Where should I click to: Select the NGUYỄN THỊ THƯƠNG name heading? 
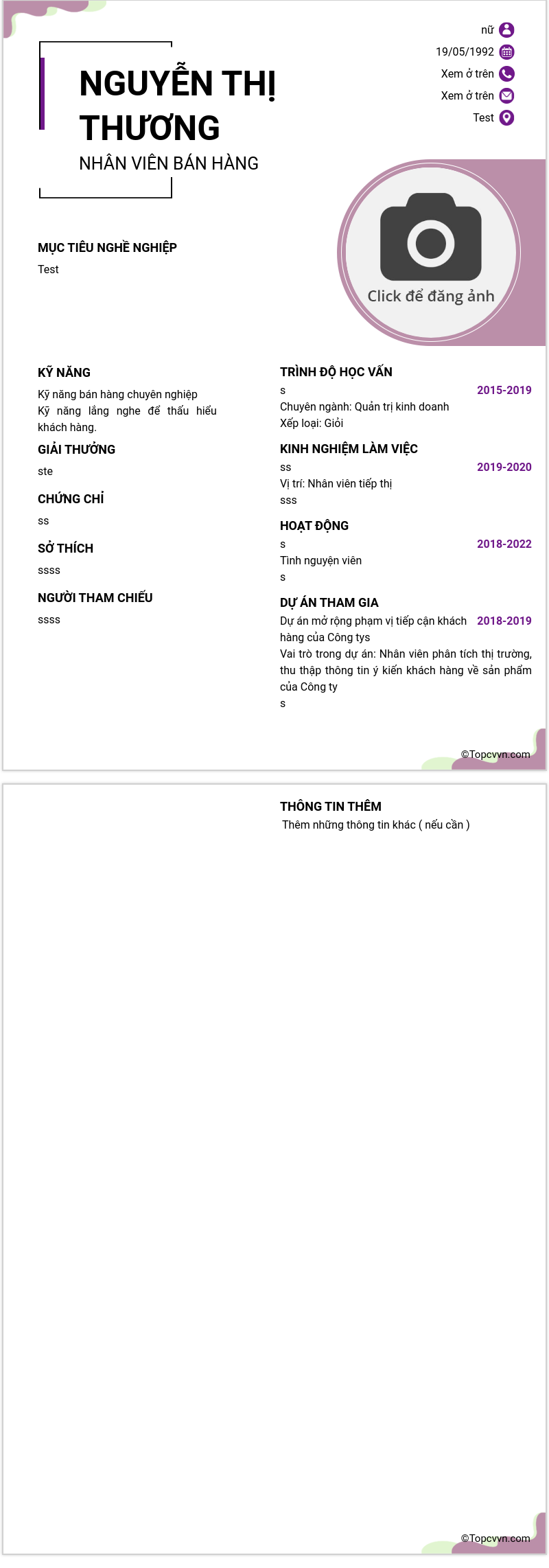pos(178,105)
